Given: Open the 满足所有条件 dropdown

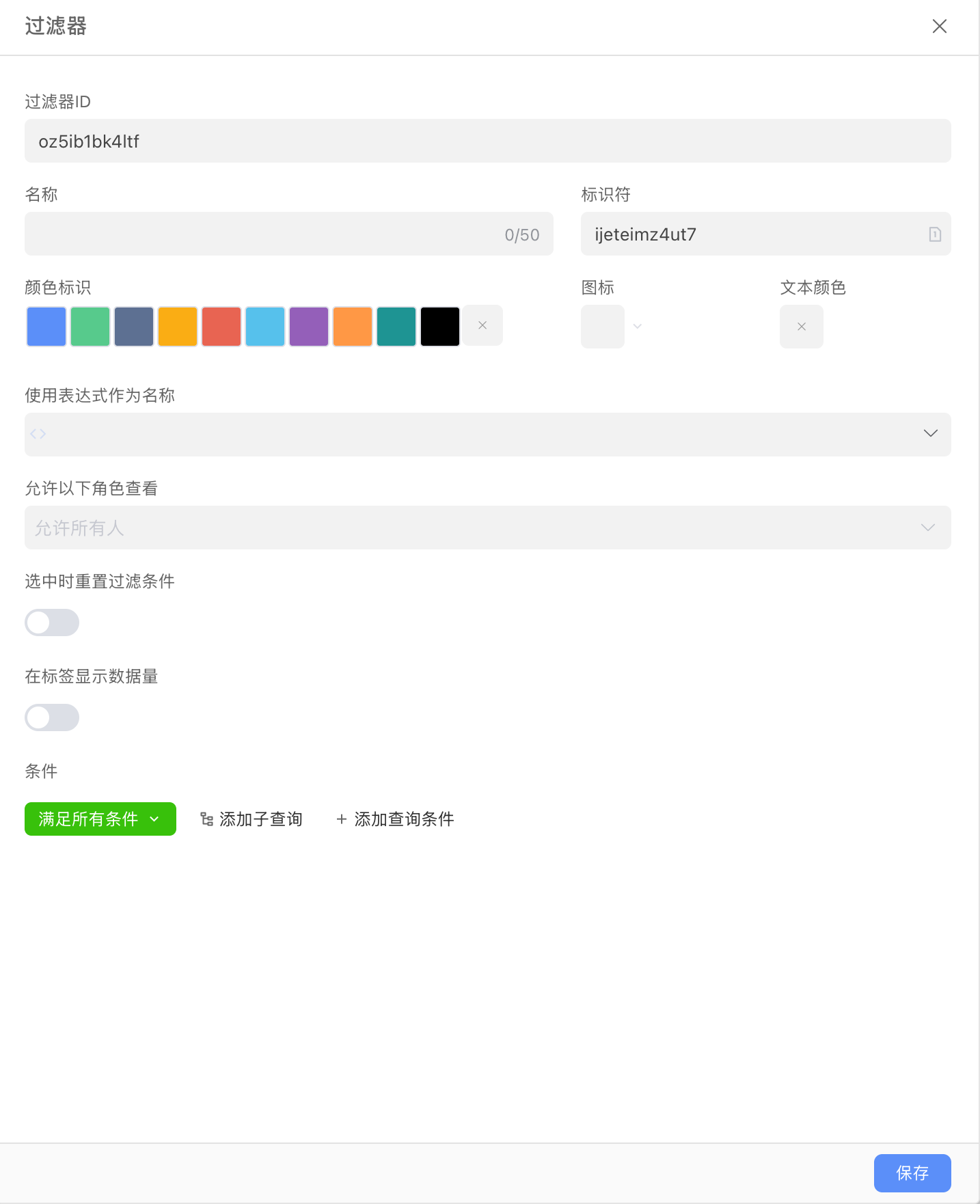Looking at the screenshot, I should pyautogui.click(x=100, y=819).
